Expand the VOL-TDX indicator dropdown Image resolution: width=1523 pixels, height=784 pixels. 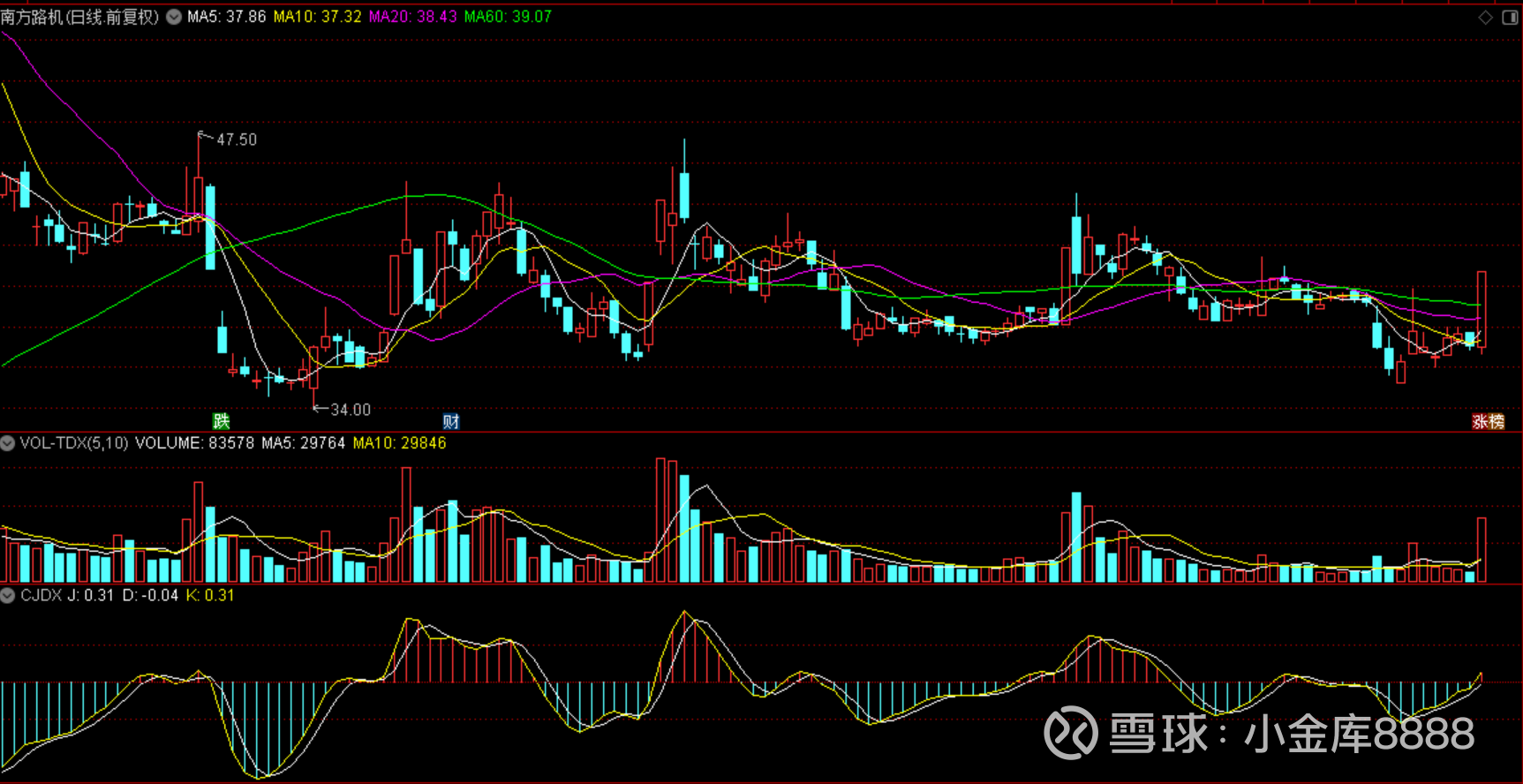click(x=8, y=443)
